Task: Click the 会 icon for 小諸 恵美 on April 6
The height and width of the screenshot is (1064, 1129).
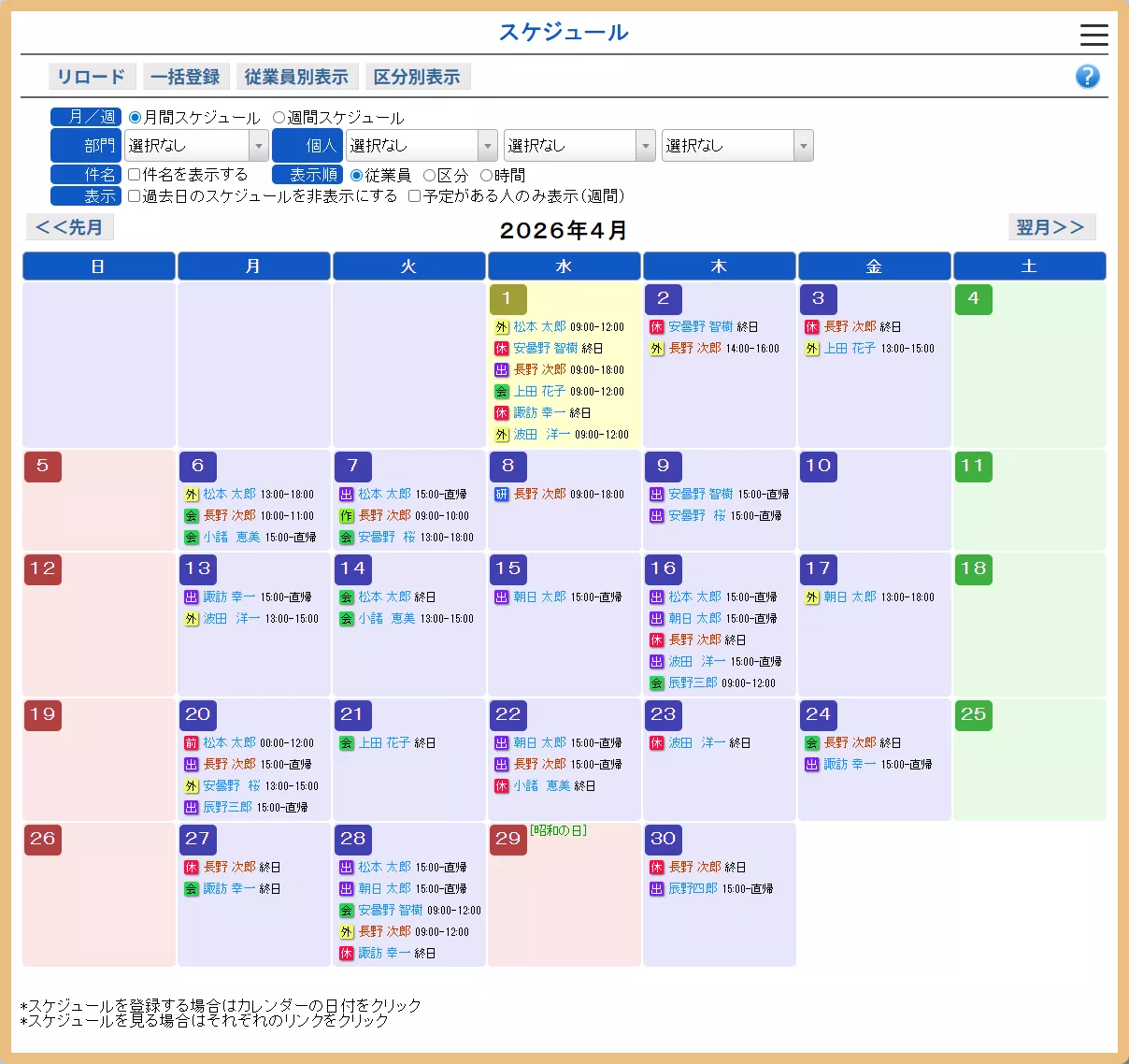Action: click(192, 538)
